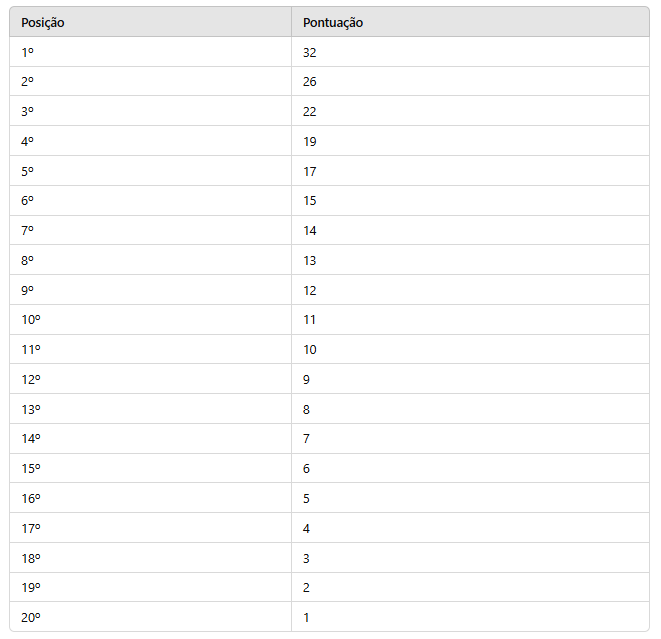This screenshot has width=661, height=639.
Task: Select the 15º position cell
Action: (x=30, y=469)
